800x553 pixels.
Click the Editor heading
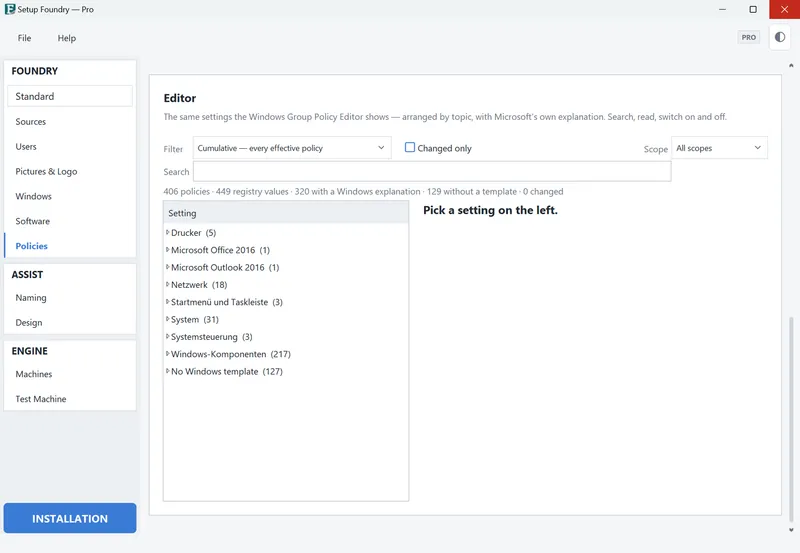coord(180,98)
